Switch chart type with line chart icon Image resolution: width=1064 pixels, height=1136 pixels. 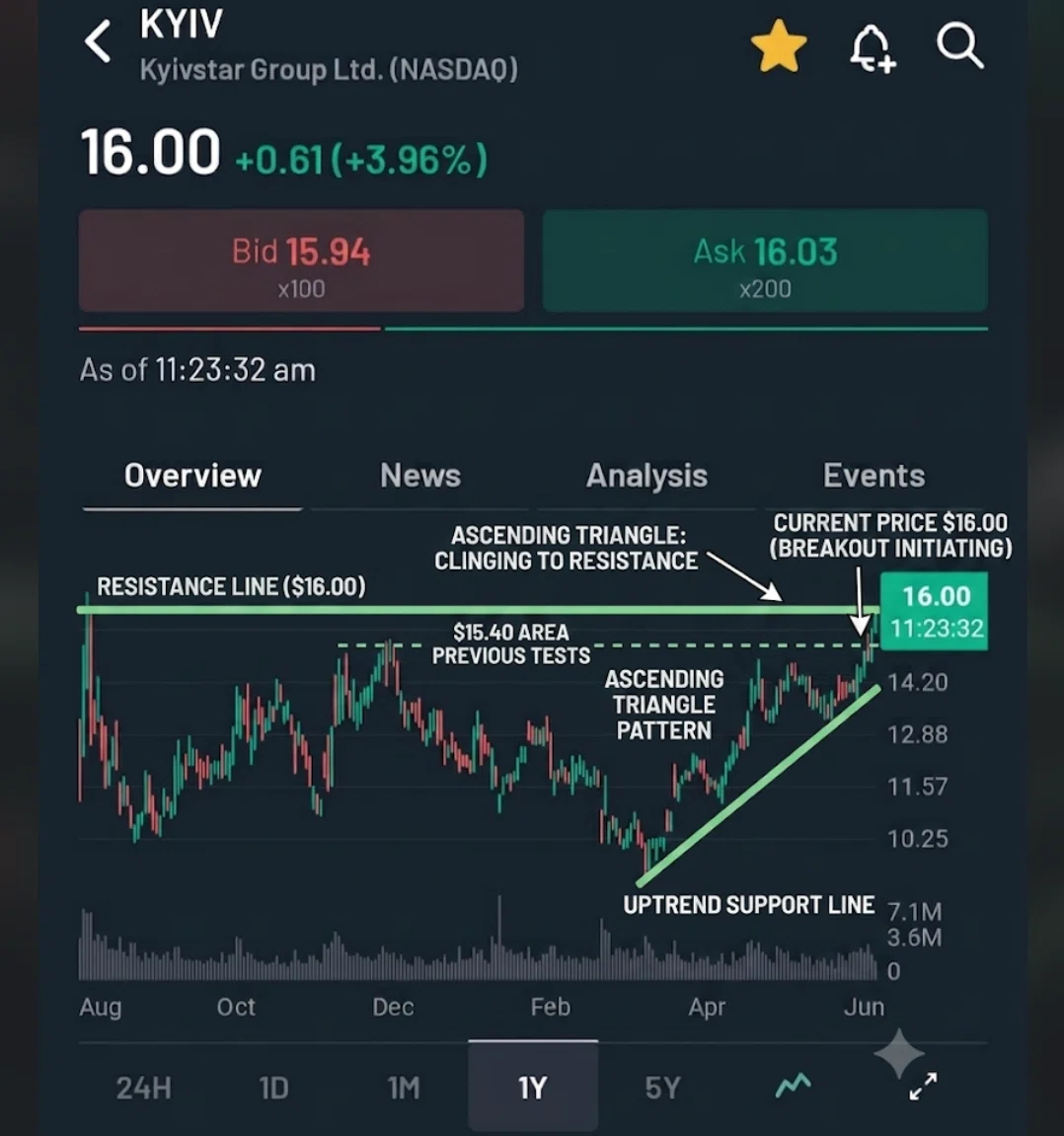(794, 1086)
